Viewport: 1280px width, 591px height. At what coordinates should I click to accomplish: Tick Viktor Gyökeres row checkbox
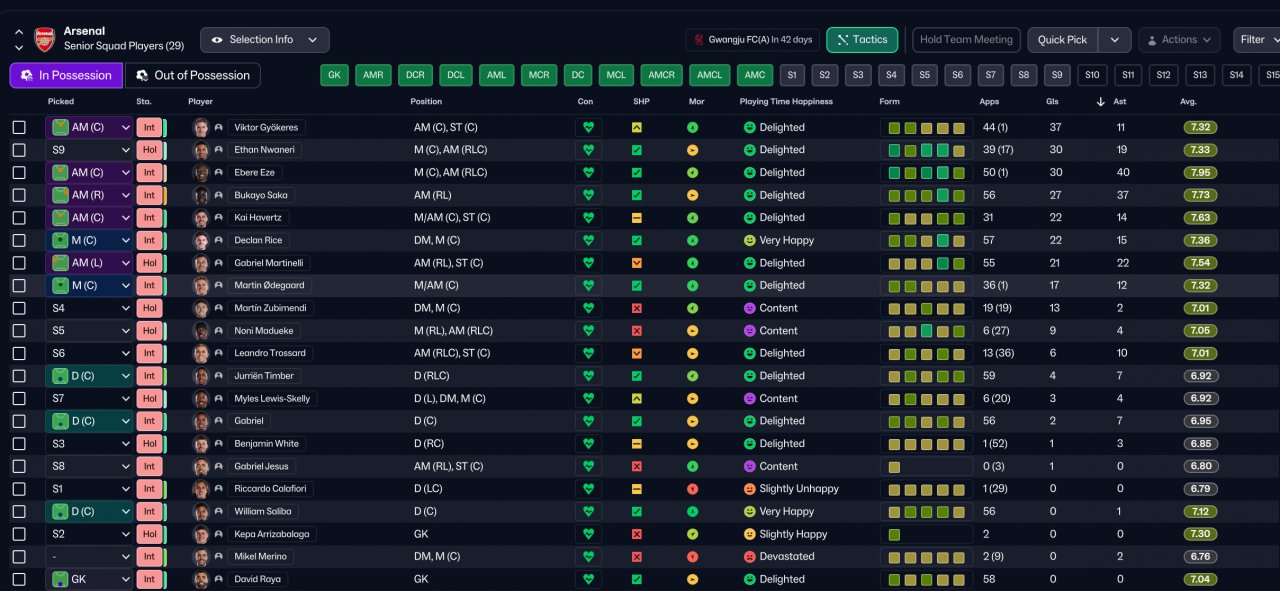pyautogui.click(x=19, y=127)
